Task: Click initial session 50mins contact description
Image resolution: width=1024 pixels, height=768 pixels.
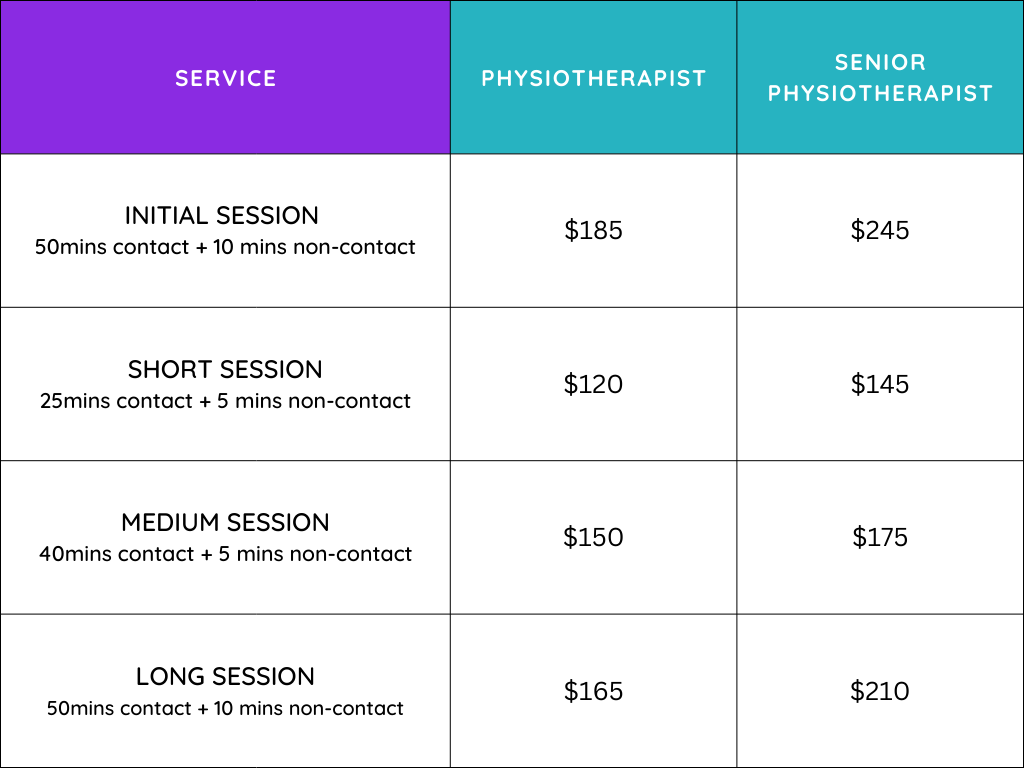Action: pyautogui.click(x=225, y=247)
